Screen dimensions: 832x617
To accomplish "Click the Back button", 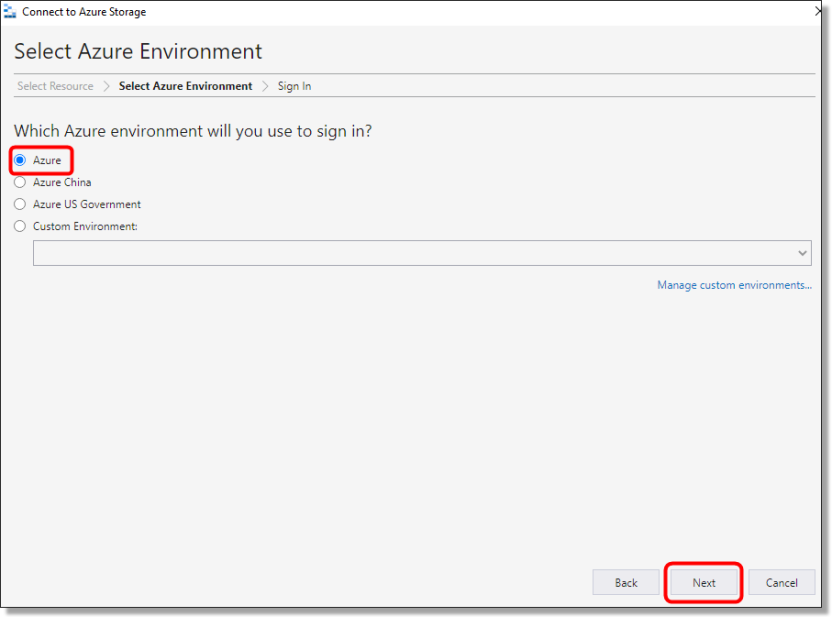I will [x=626, y=582].
